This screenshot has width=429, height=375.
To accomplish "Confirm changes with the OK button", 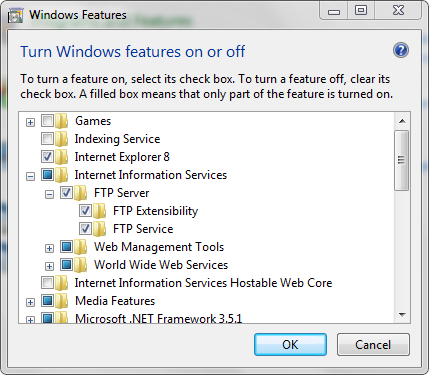I will 290,344.
